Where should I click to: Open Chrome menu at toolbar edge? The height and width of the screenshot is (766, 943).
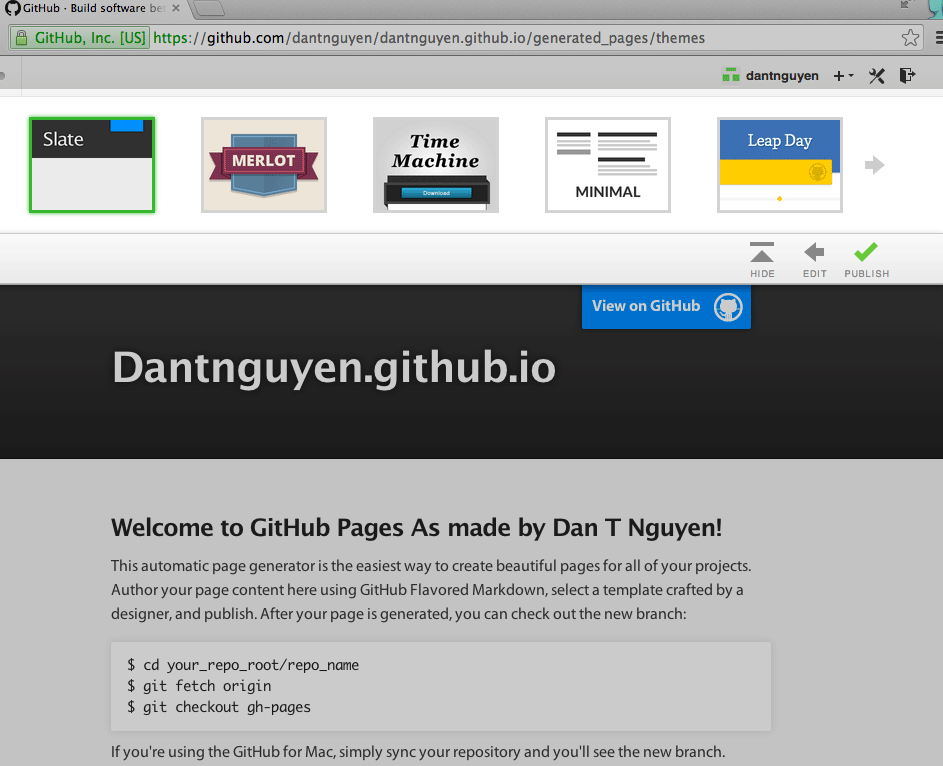(939, 38)
